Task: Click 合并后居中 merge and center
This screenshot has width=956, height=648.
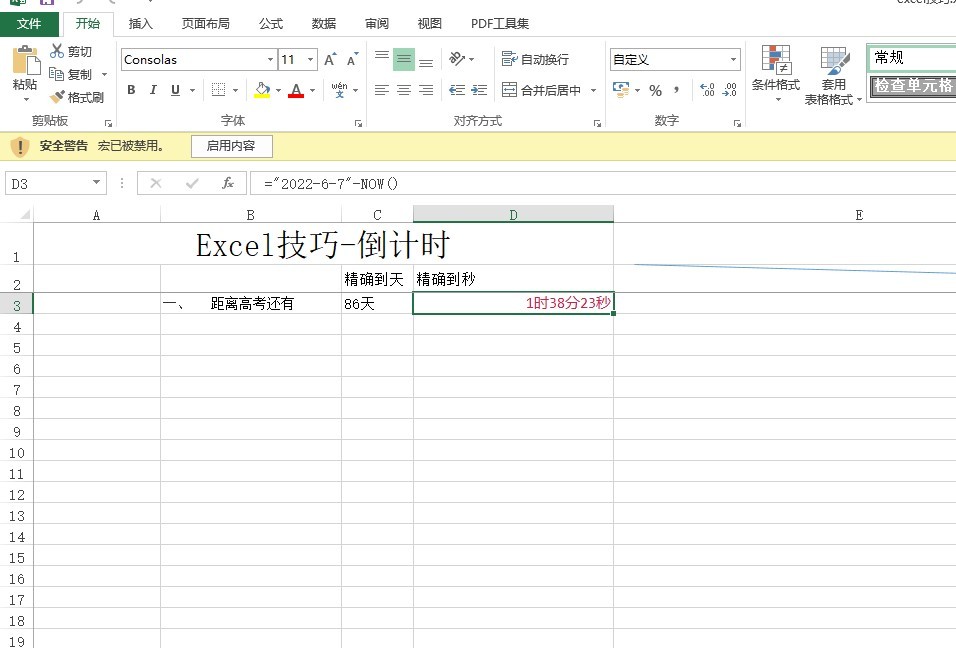Action: pos(541,90)
